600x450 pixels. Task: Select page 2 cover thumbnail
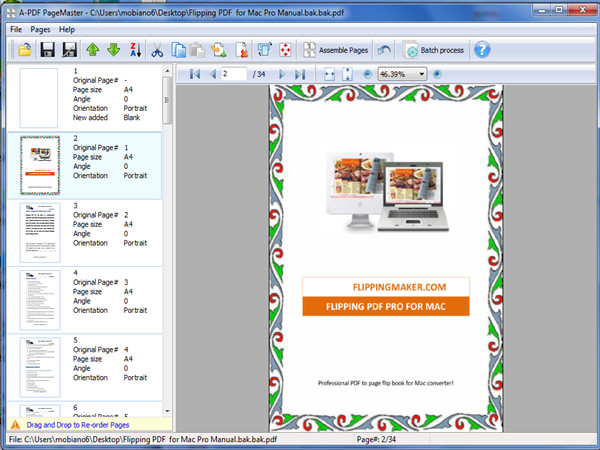[40, 165]
